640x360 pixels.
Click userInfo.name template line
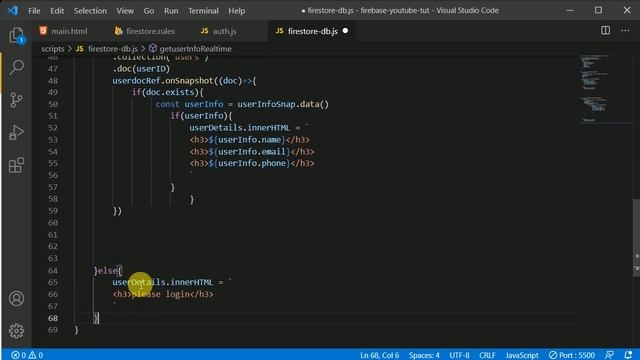[249, 140]
